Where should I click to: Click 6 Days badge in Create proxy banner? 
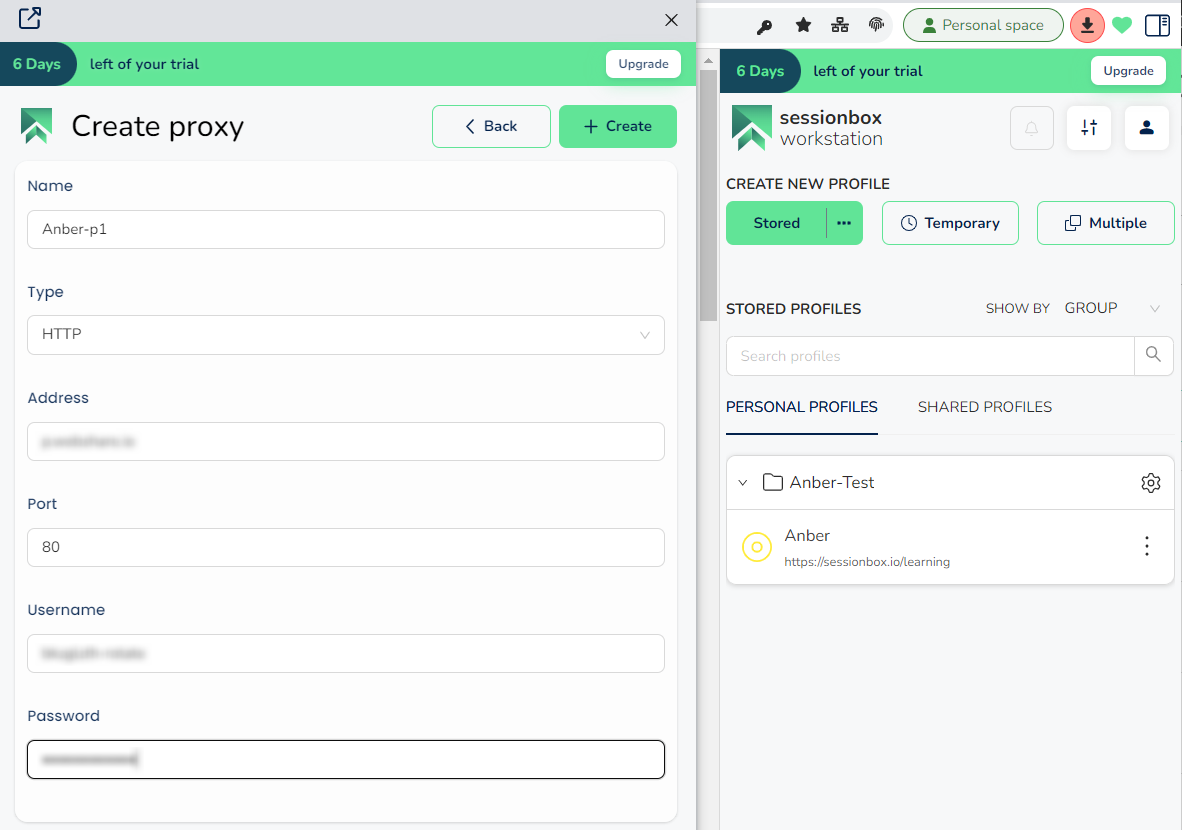point(37,64)
